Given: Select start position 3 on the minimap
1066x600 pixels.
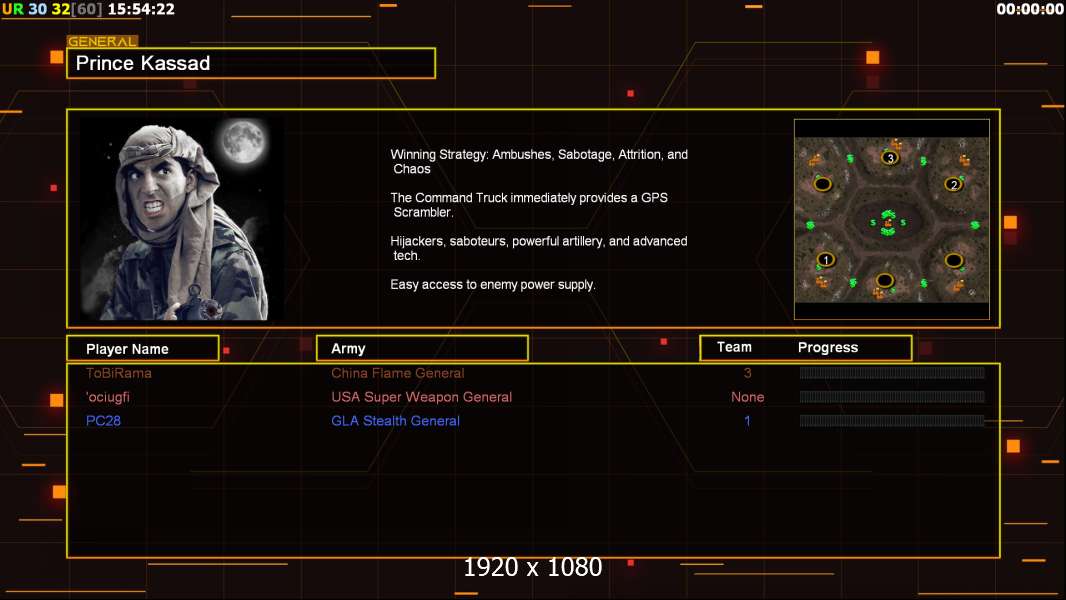Looking at the screenshot, I should 890,158.
